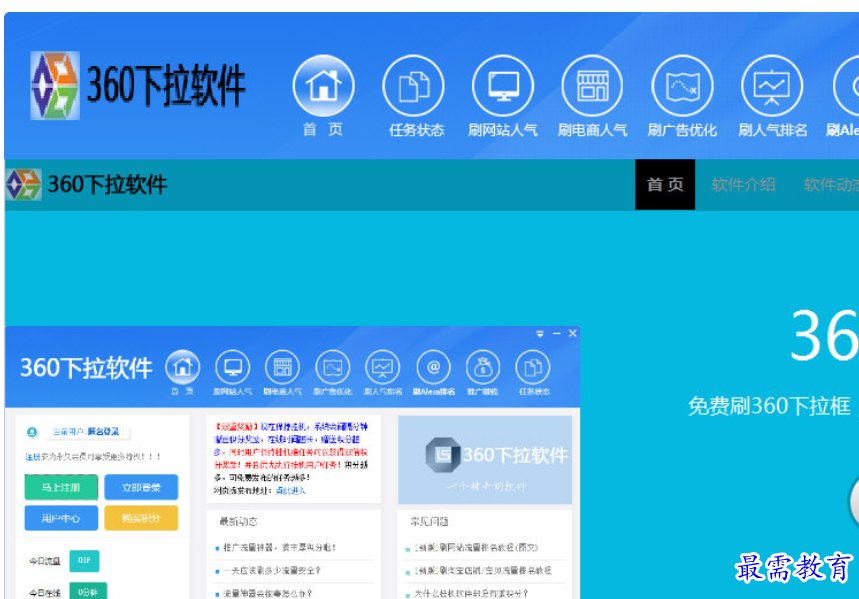Click the 首页 home icon in top banner
859x599 pixels.
[323, 85]
